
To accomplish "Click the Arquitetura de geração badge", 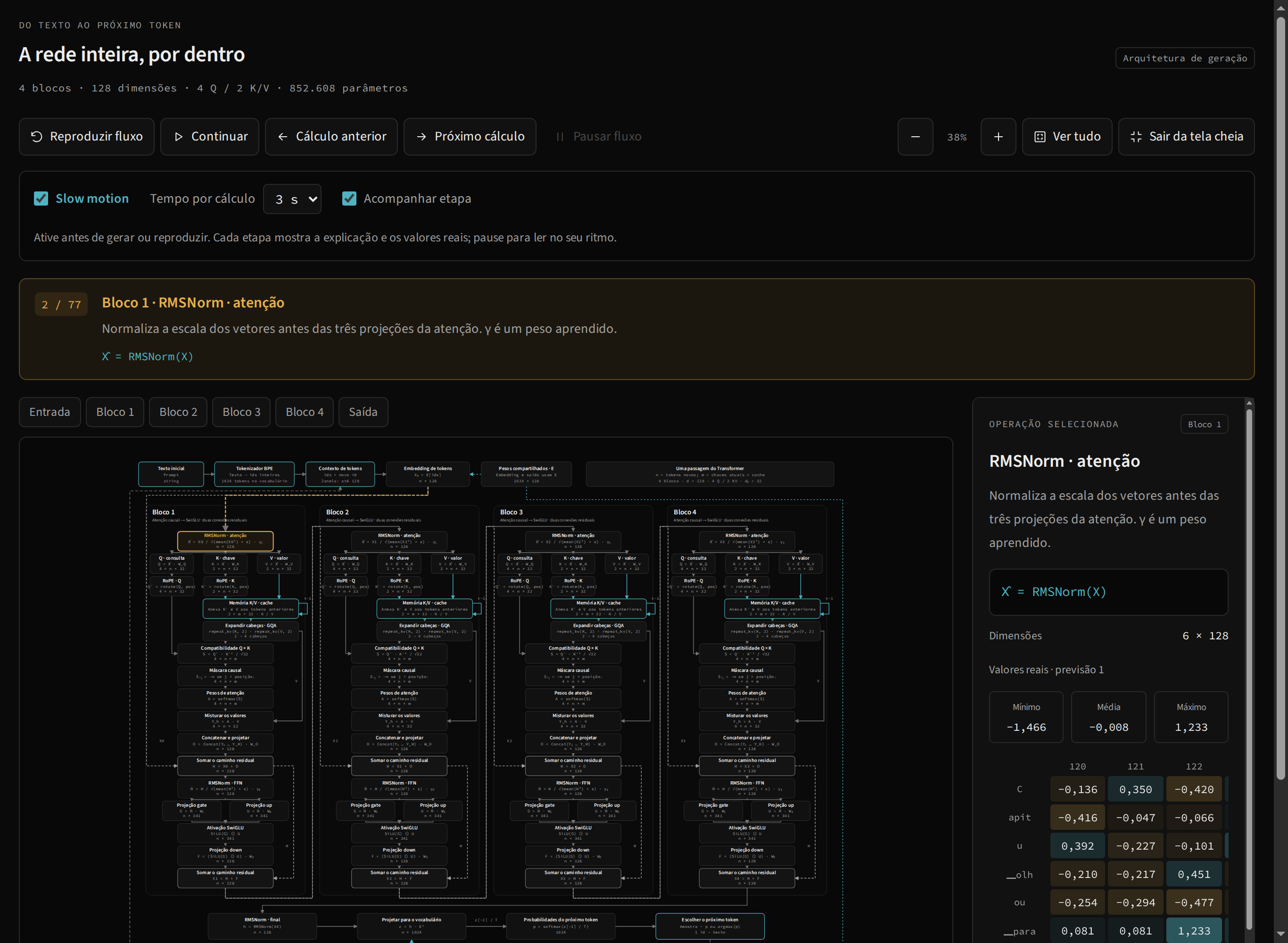I will [x=1185, y=58].
